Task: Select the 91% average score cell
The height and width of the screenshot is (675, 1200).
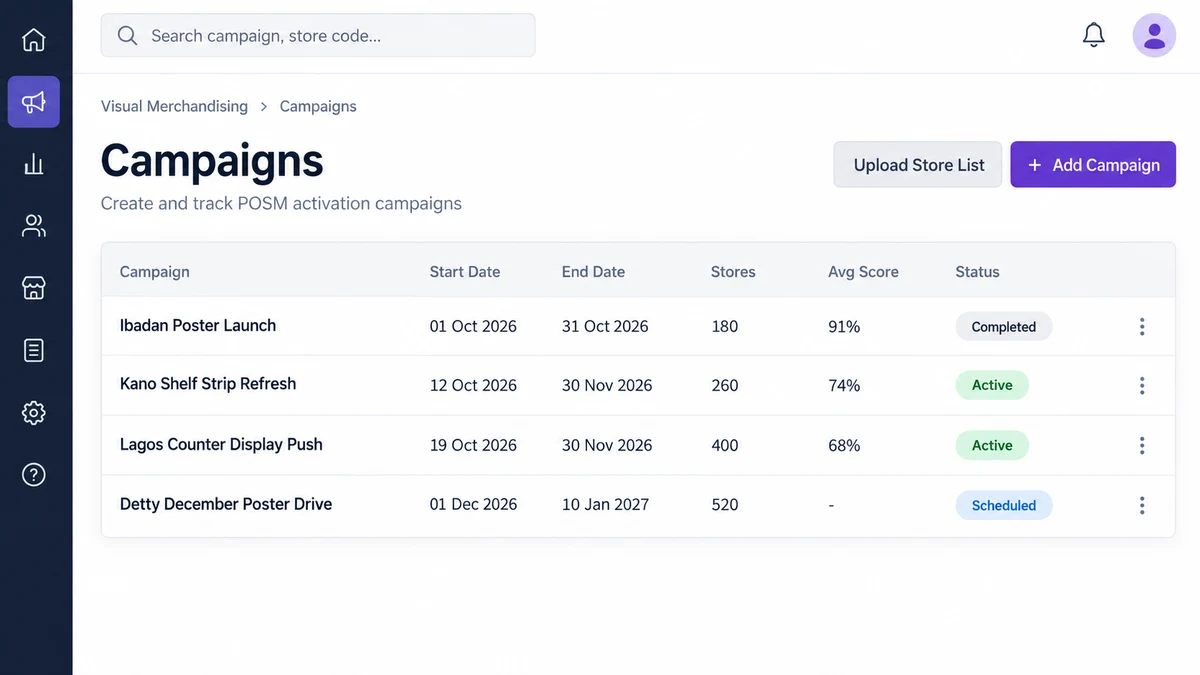Action: (x=844, y=326)
